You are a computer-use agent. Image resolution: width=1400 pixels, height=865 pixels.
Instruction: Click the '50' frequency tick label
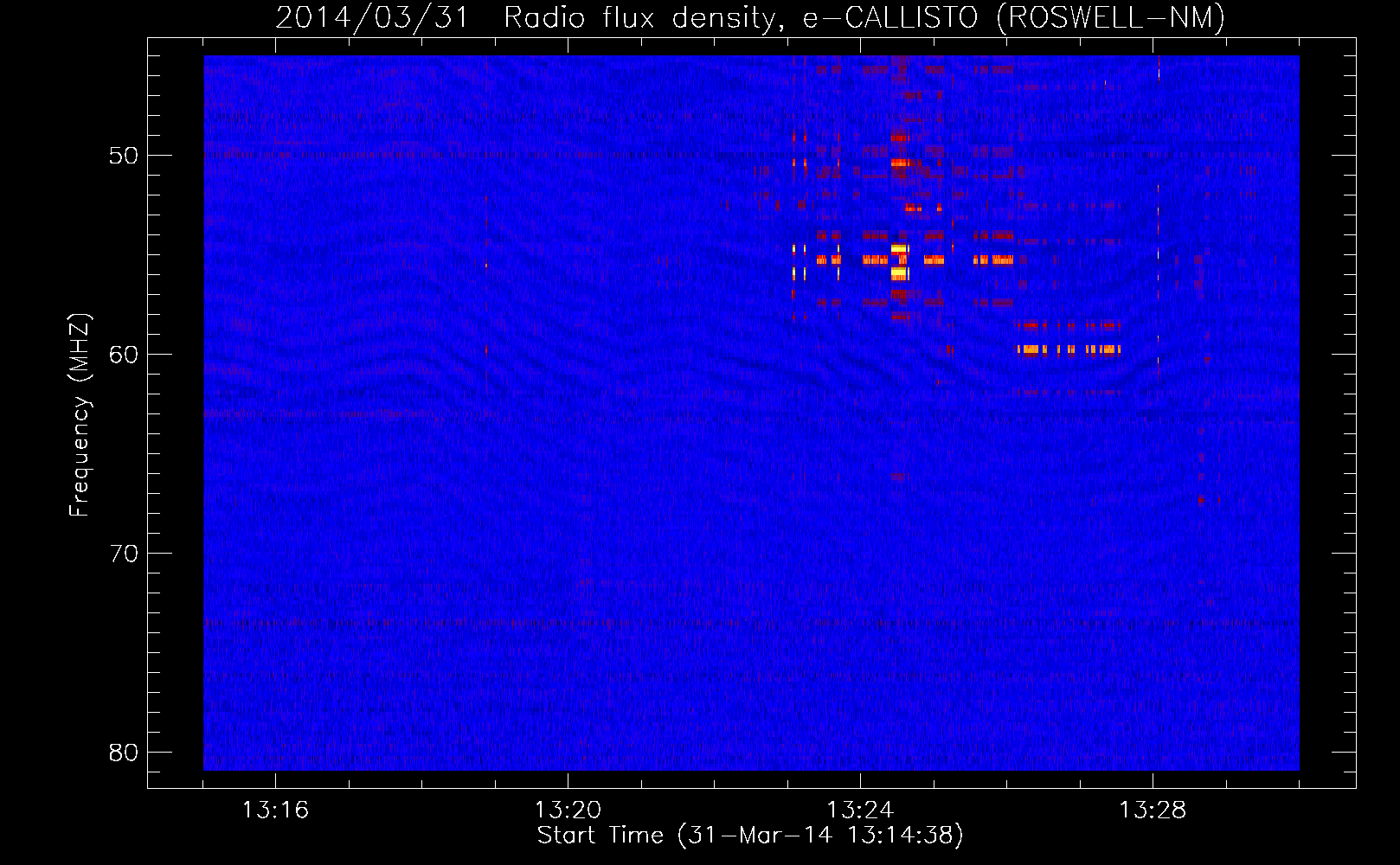[x=124, y=156]
